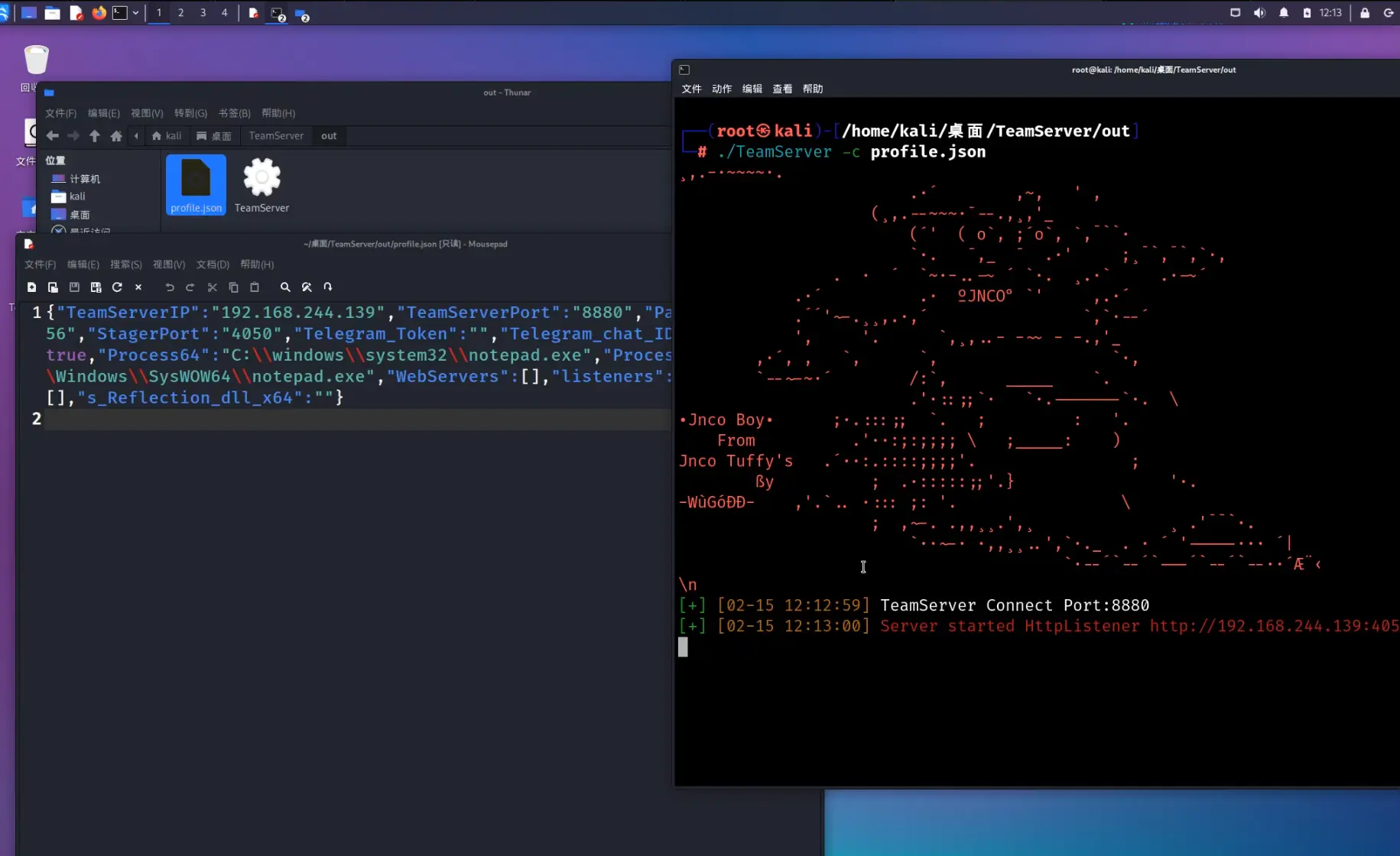This screenshot has height=856, width=1400.
Task: Go forward in Thunar navigation
Action: (x=73, y=136)
